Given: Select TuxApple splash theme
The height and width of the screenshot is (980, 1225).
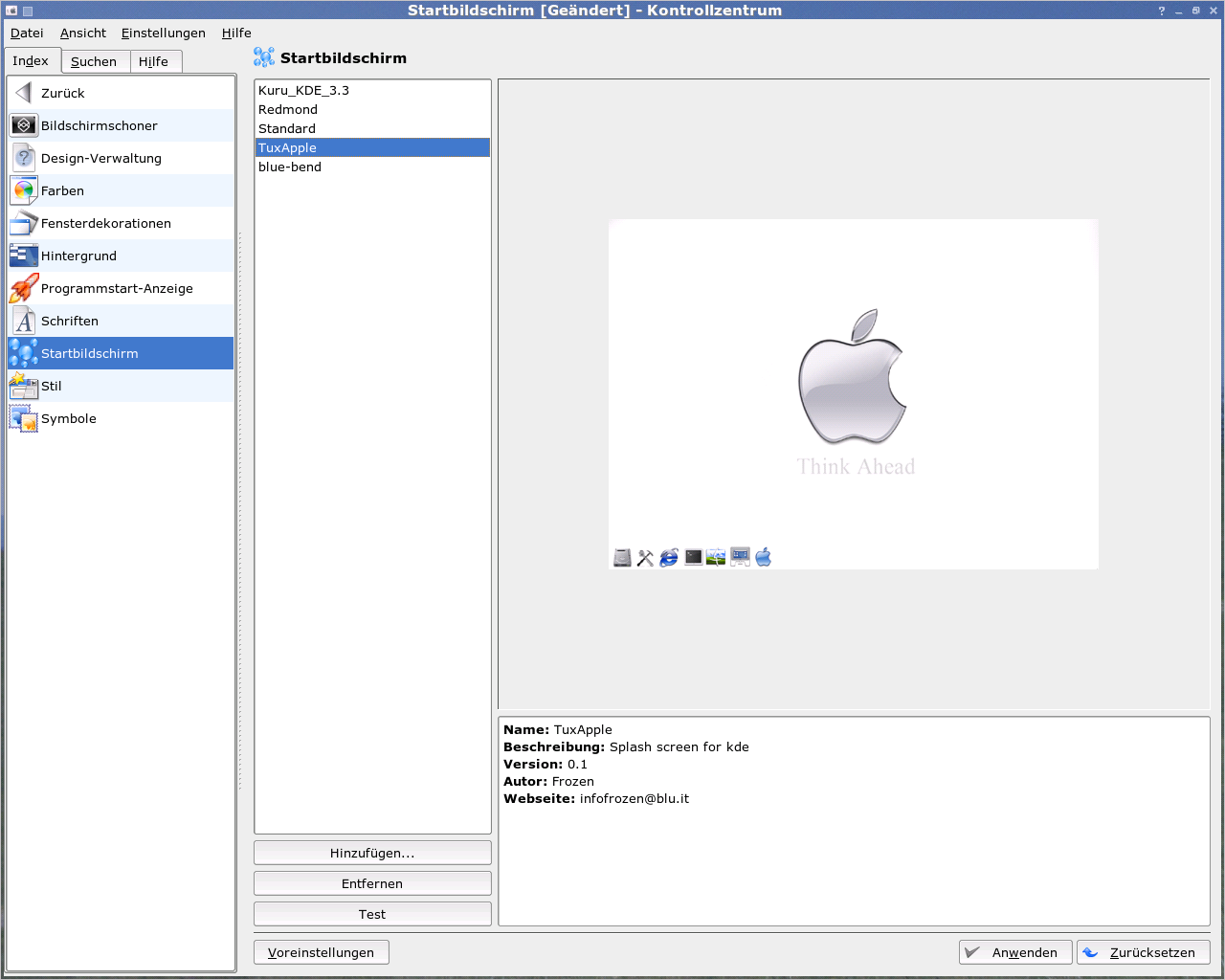Looking at the screenshot, I should point(372,147).
